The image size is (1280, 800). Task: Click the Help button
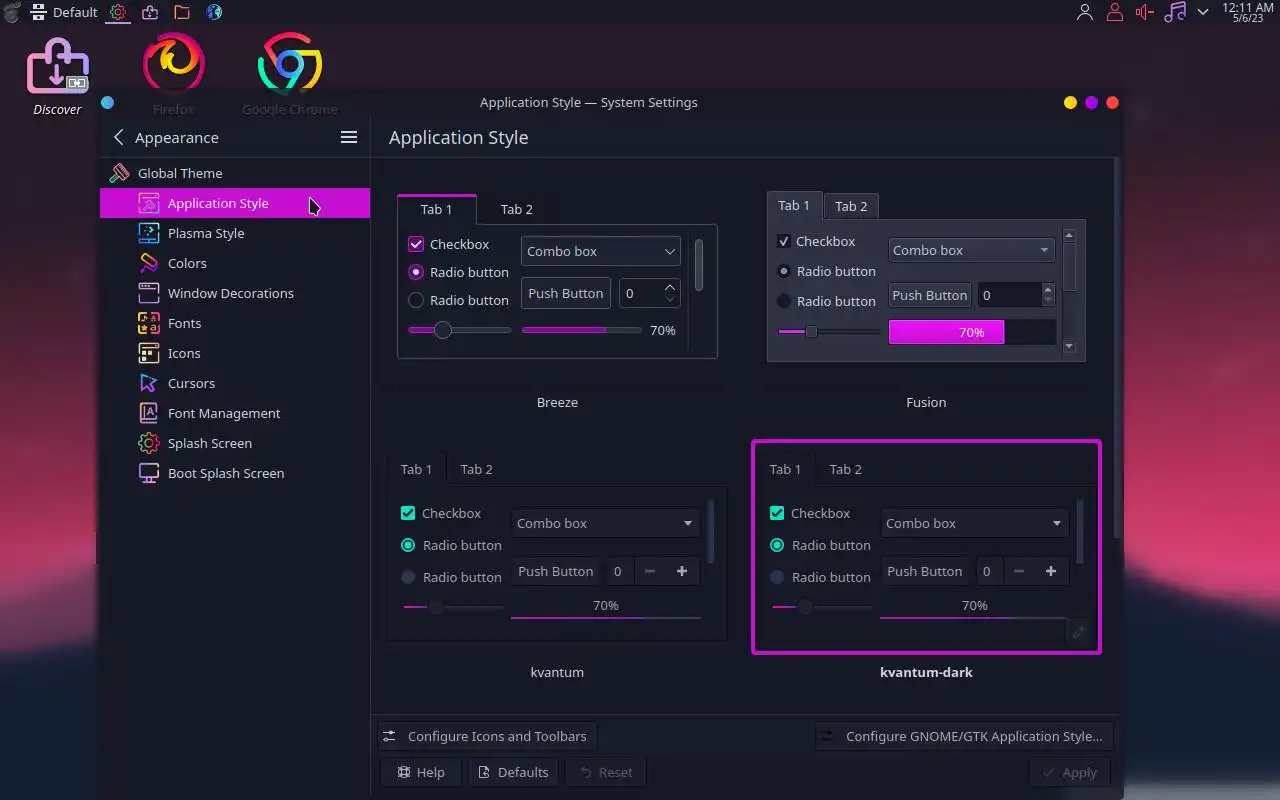click(x=421, y=772)
